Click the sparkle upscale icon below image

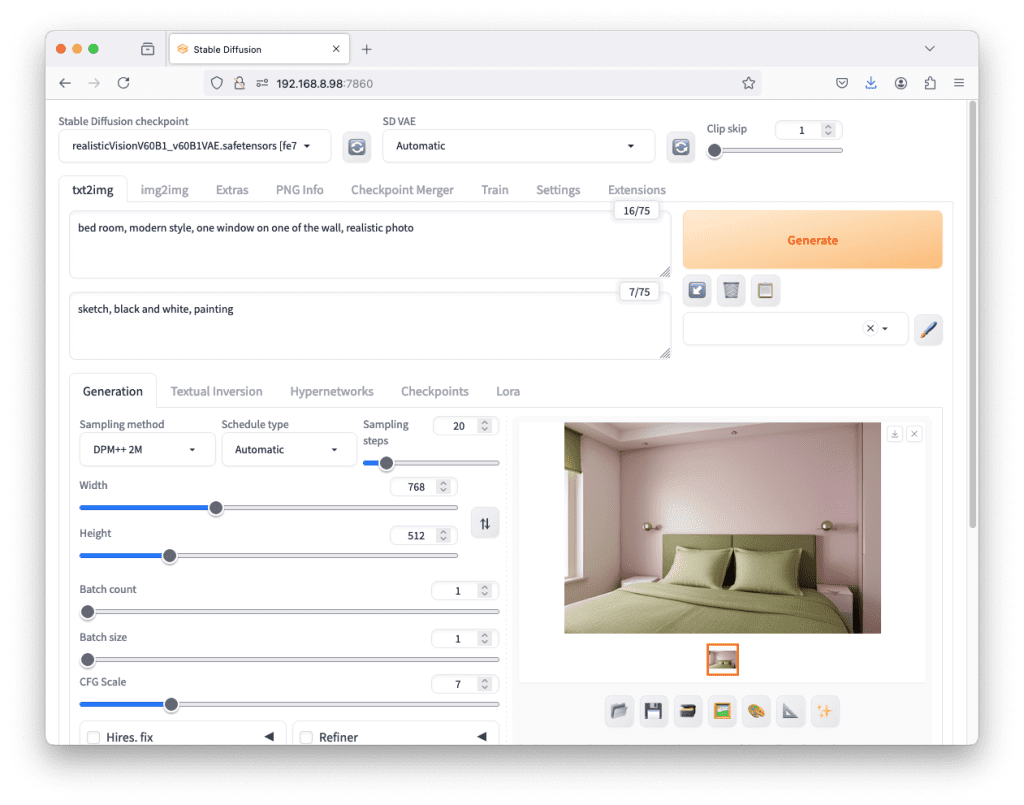(x=824, y=711)
